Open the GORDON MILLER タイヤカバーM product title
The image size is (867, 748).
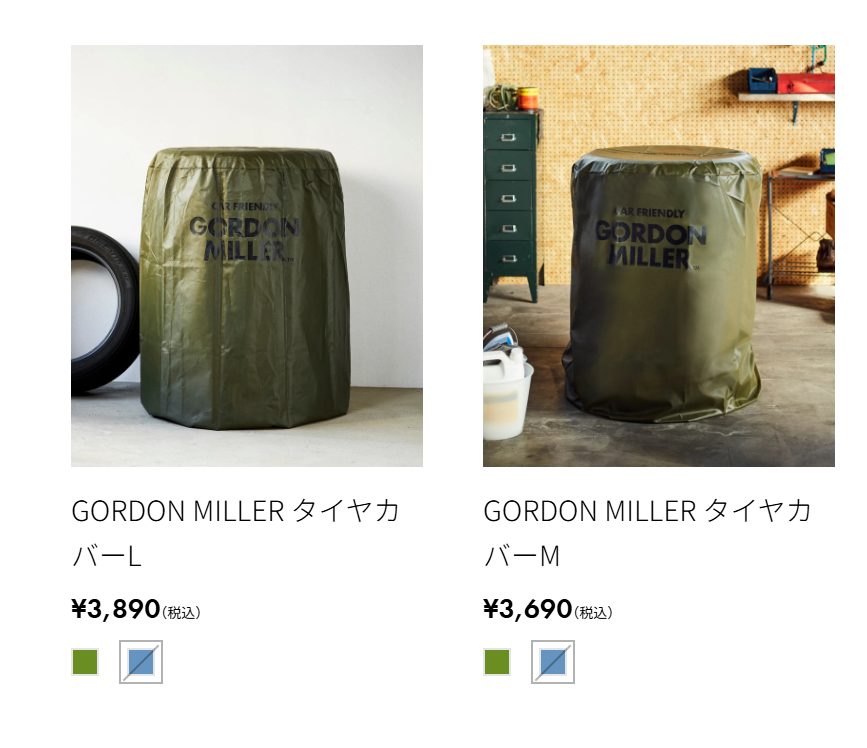click(x=647, y=533)
